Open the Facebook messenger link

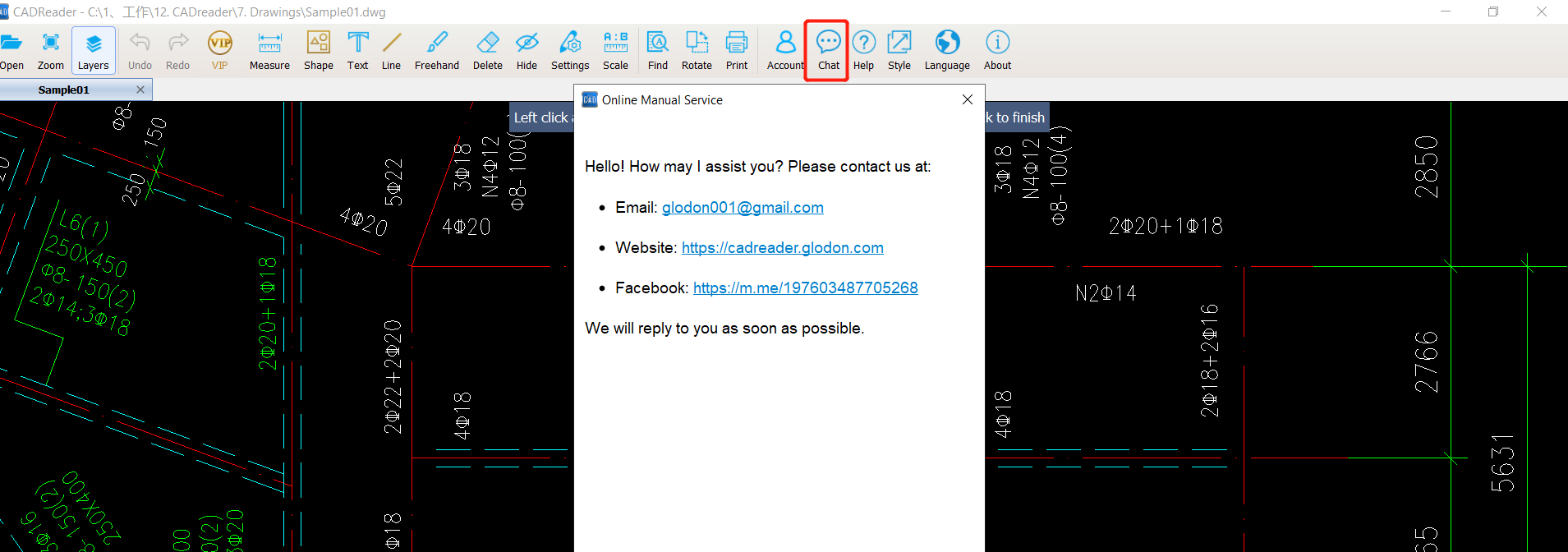click(x=805, y=288)
